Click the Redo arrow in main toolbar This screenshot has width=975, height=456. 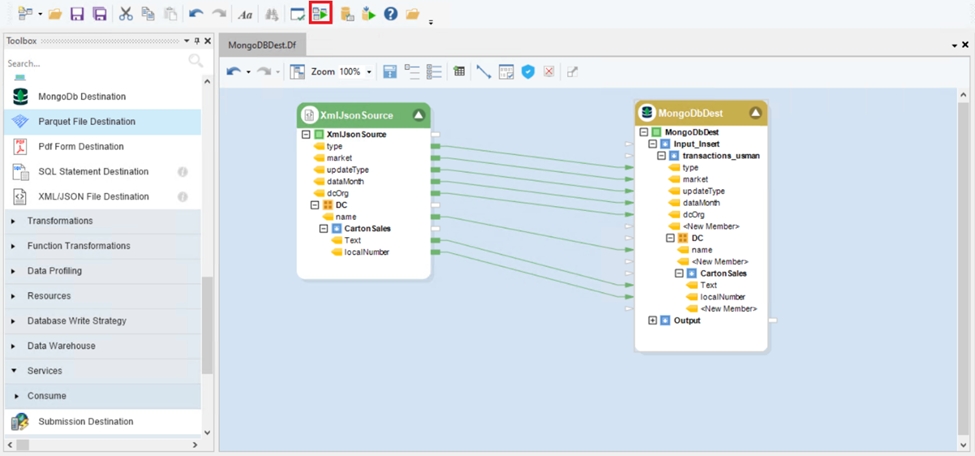point(219,13)
